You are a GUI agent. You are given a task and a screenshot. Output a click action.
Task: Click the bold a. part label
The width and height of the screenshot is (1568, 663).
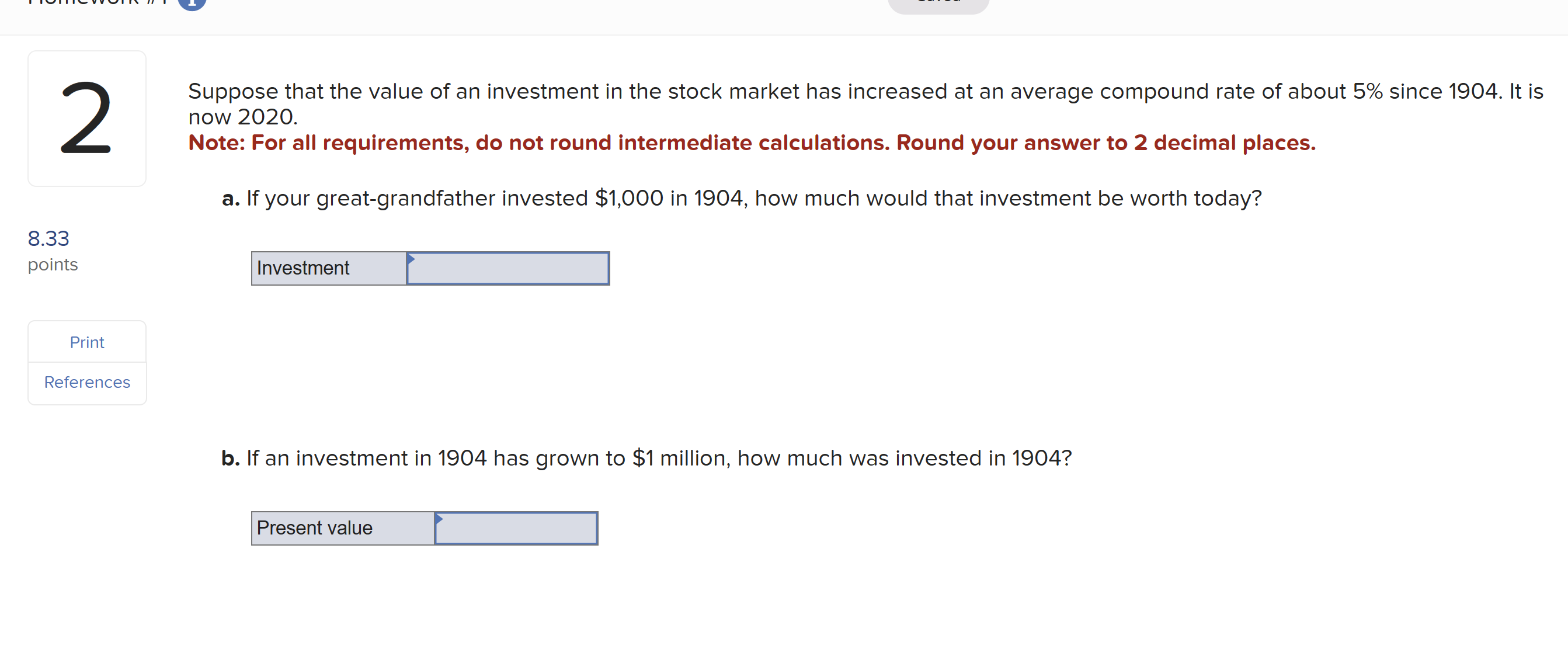231,199
